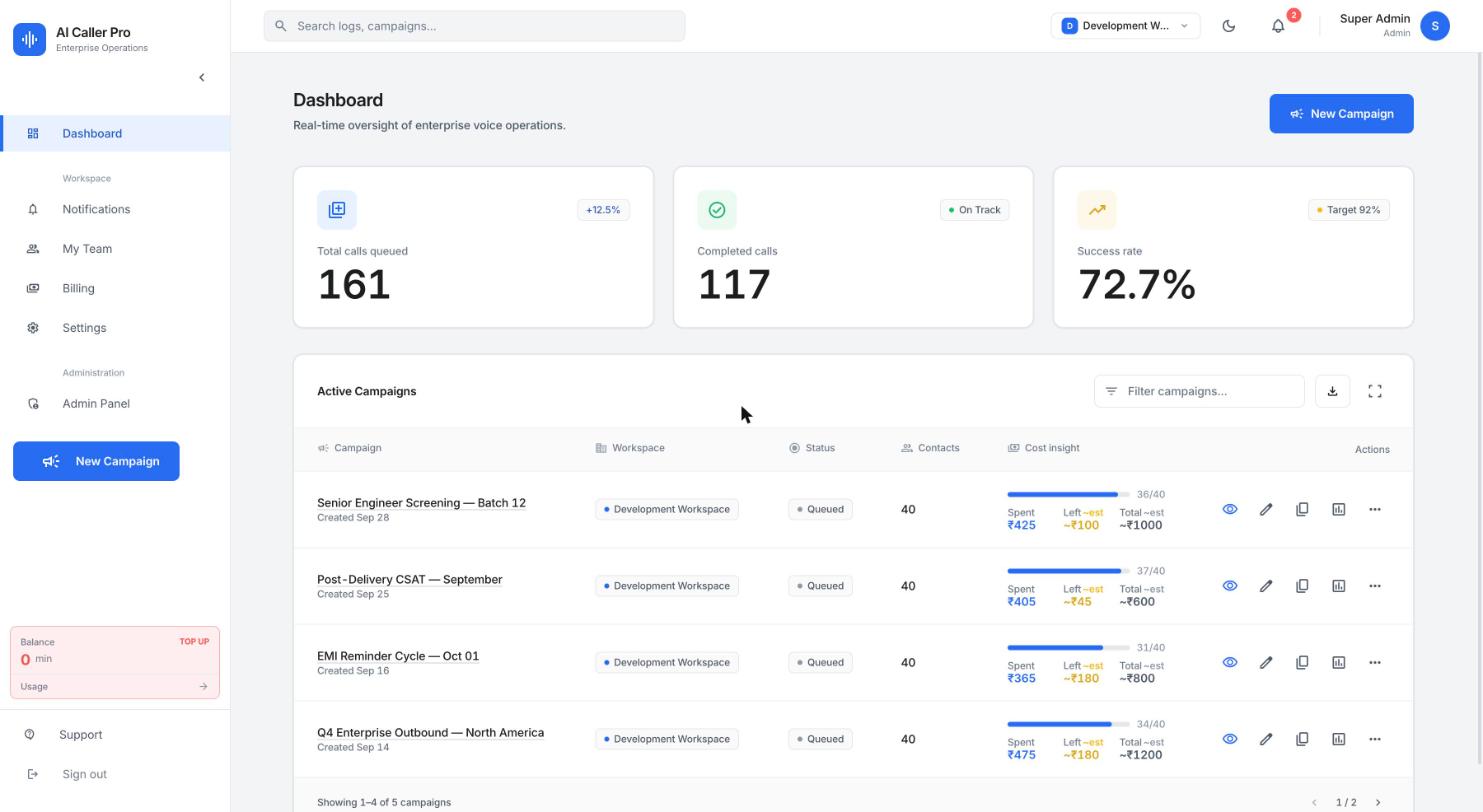This screenshot has width=1483, height=812.
Task: Open Billing in the sidebar
Action: click(x=115, y=288)
